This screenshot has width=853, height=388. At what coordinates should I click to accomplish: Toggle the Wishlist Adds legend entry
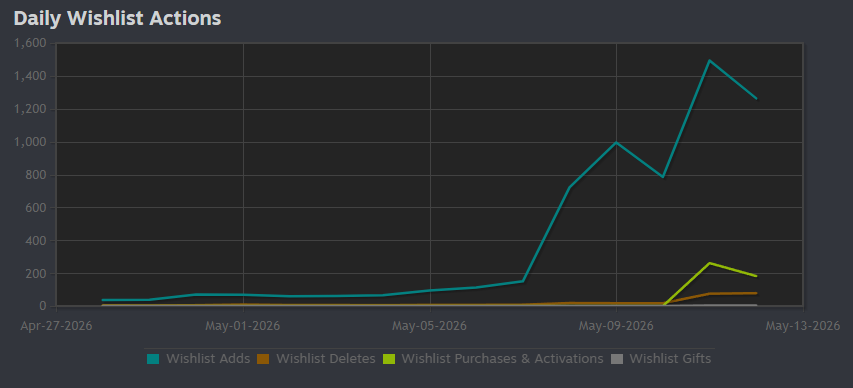tap(199, 359)
